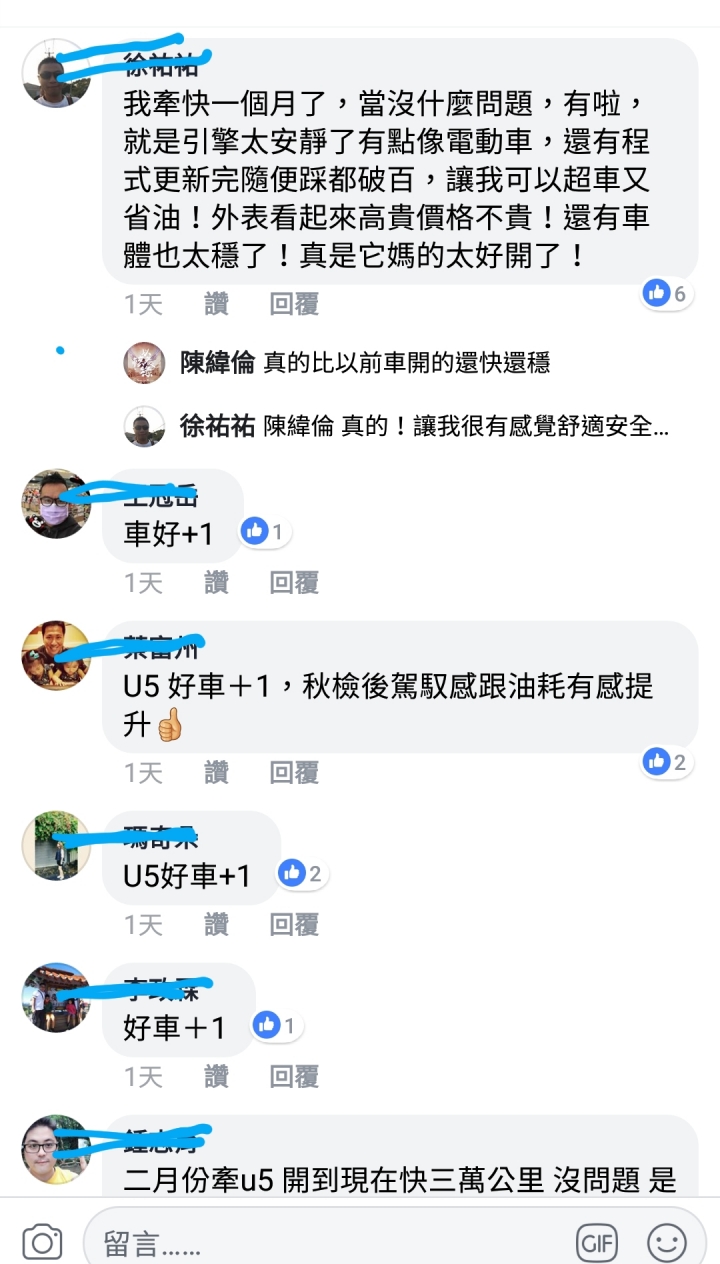The height and width of the screenshot is (1264, 720).
Task: Open 陳緯倫's profile name link
Action: 217,363
